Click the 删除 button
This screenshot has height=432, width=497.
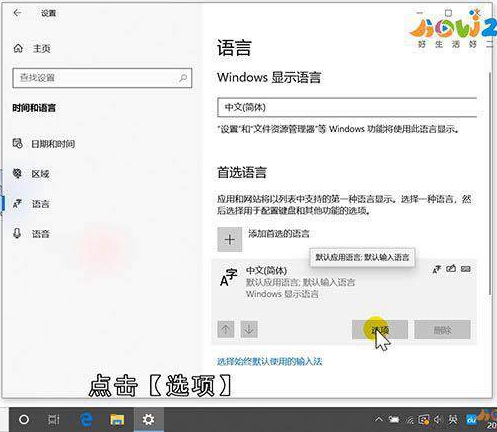tap(442, 330)
